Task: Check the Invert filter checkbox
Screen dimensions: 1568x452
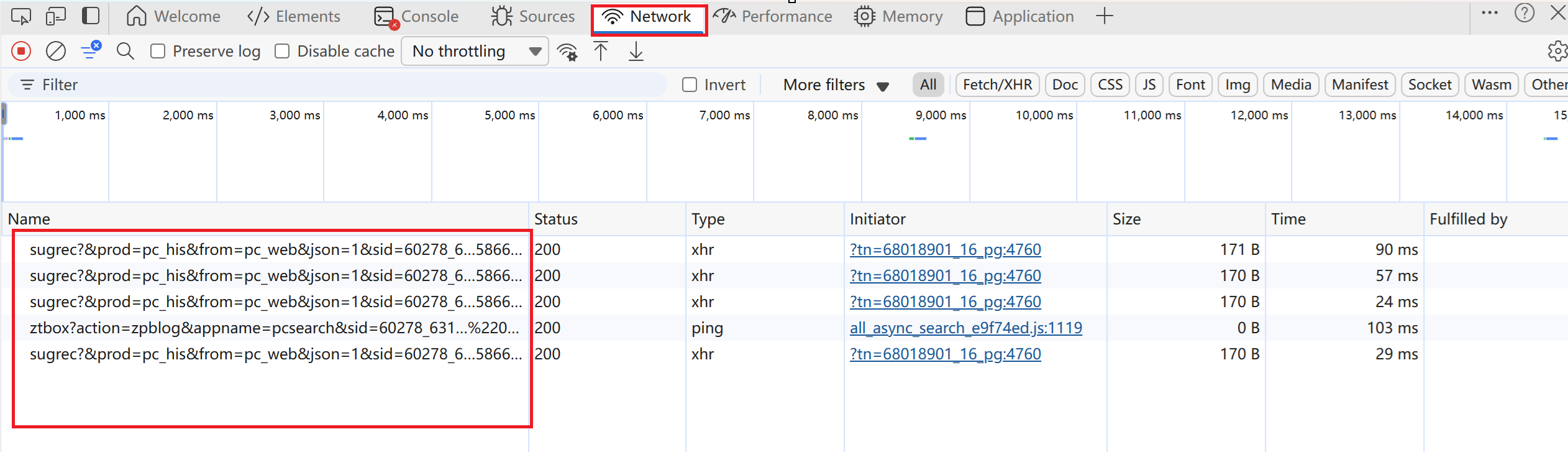Action: click(x=690, y=85)
